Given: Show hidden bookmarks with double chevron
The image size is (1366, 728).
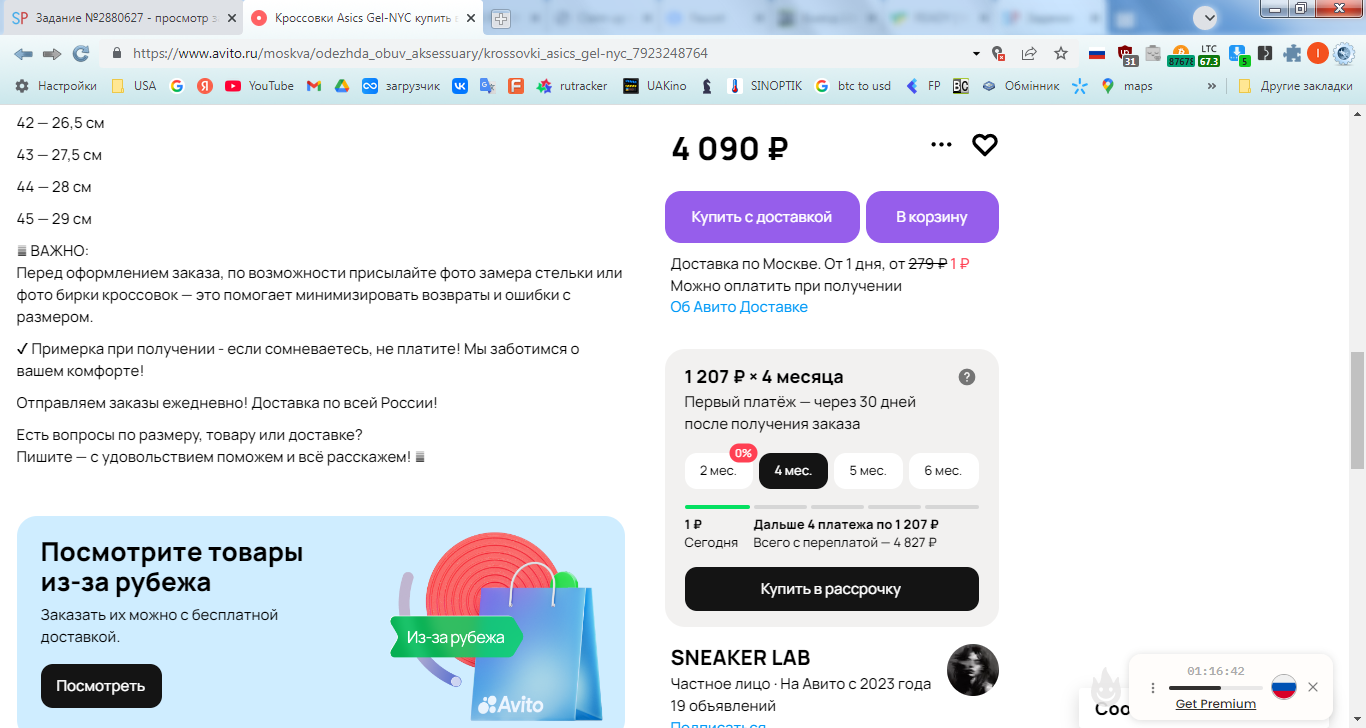Looking at the screenshot, I should click(x=1212, y=86).
